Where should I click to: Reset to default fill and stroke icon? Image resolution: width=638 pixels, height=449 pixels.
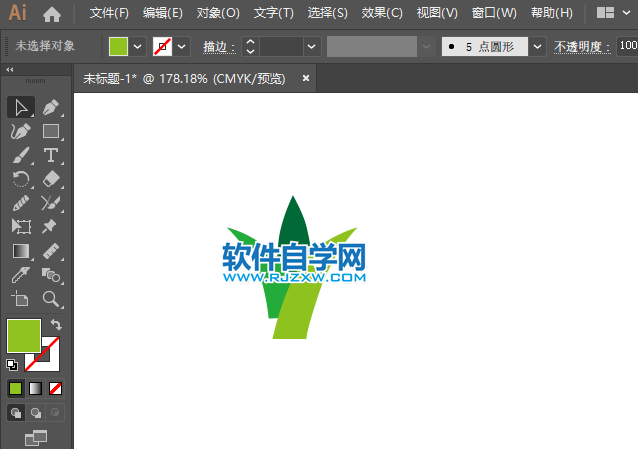12,365
